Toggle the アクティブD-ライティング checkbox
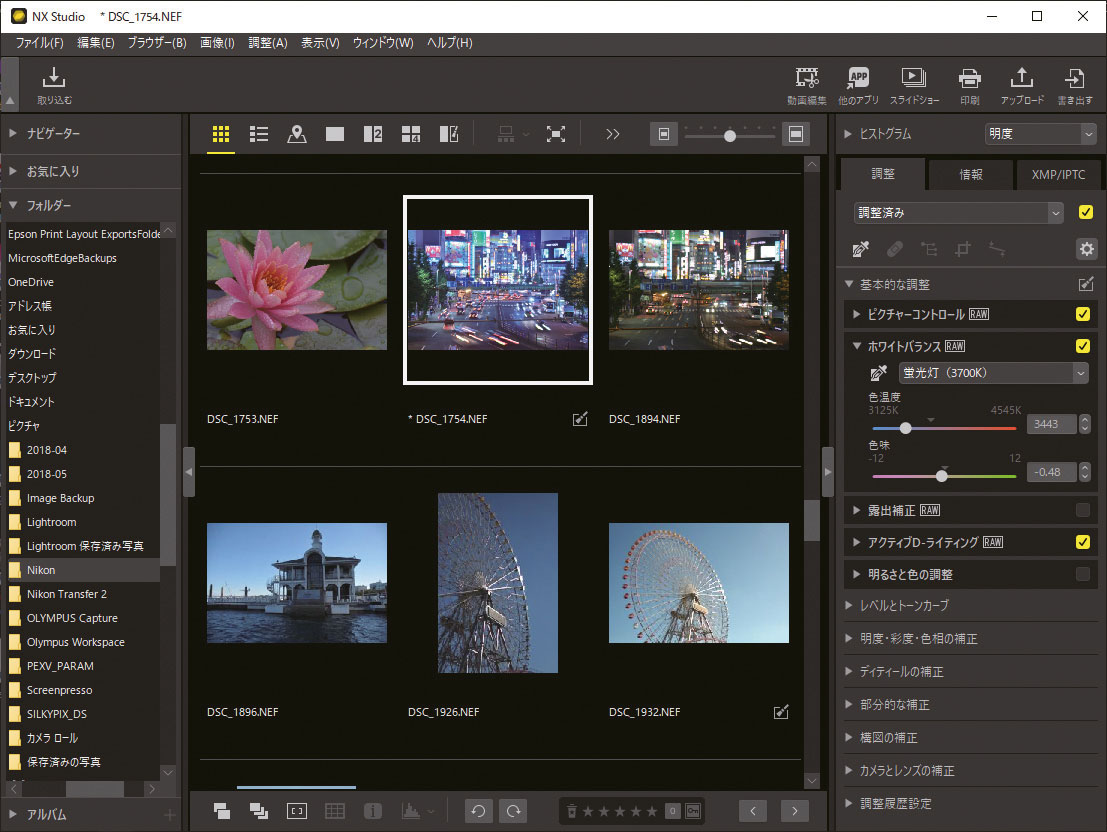Image resolution: width=1107 pixels, height=832 pixels. [x=1082, y=542]
